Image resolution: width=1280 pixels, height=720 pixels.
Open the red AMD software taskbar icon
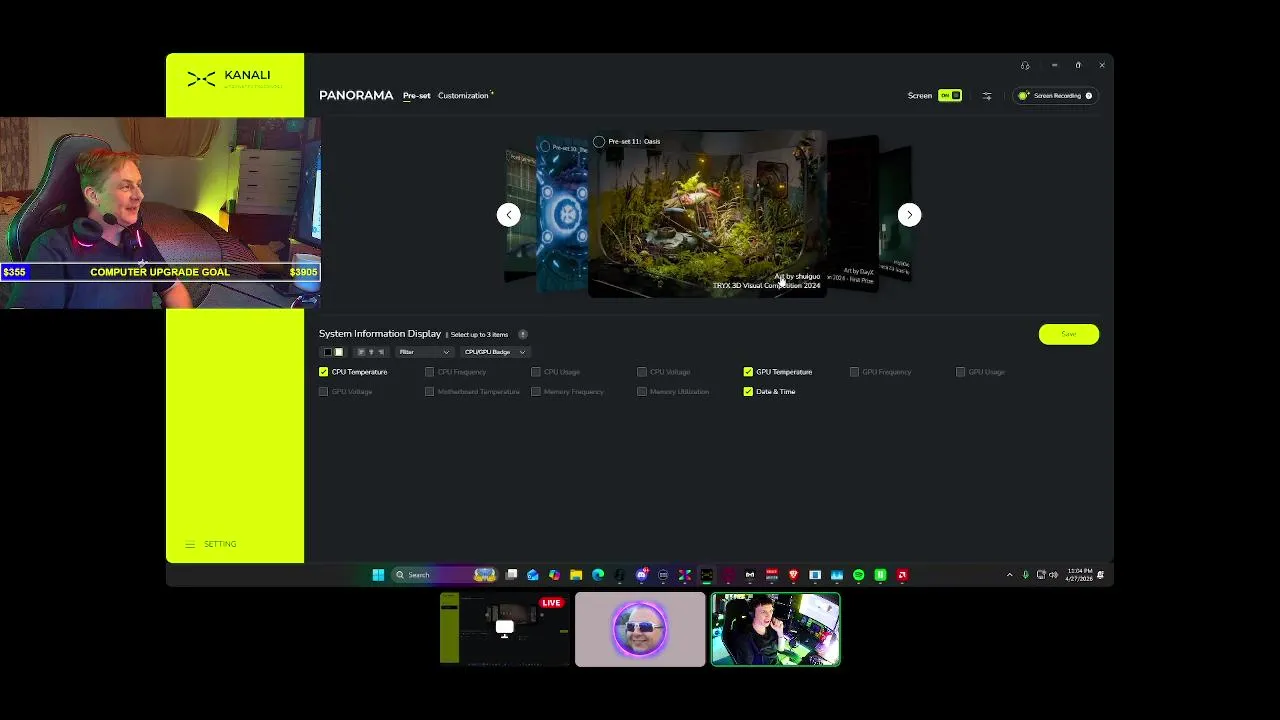[903, 575]
